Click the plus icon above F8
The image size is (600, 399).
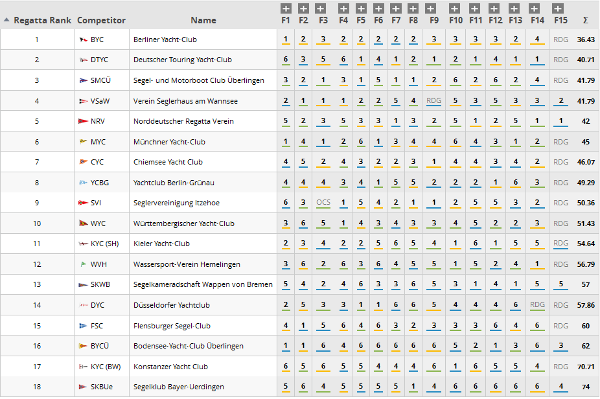[x=413, y=8]
